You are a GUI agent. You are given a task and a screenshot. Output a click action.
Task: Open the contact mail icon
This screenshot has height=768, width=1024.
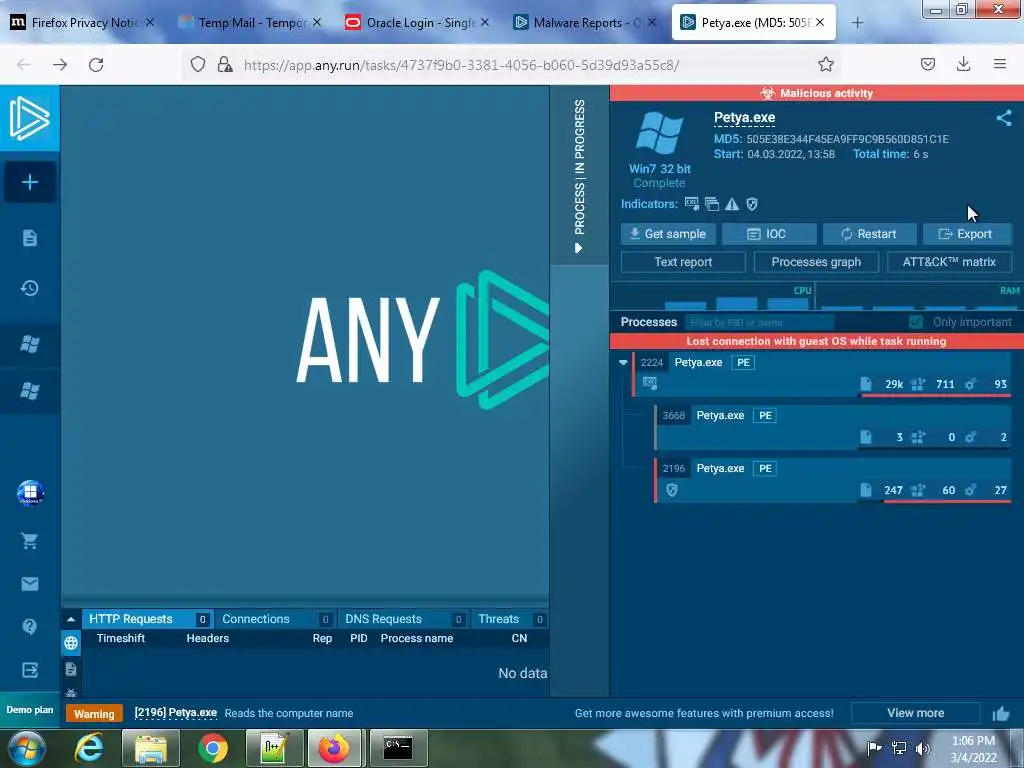coord(29,584)
